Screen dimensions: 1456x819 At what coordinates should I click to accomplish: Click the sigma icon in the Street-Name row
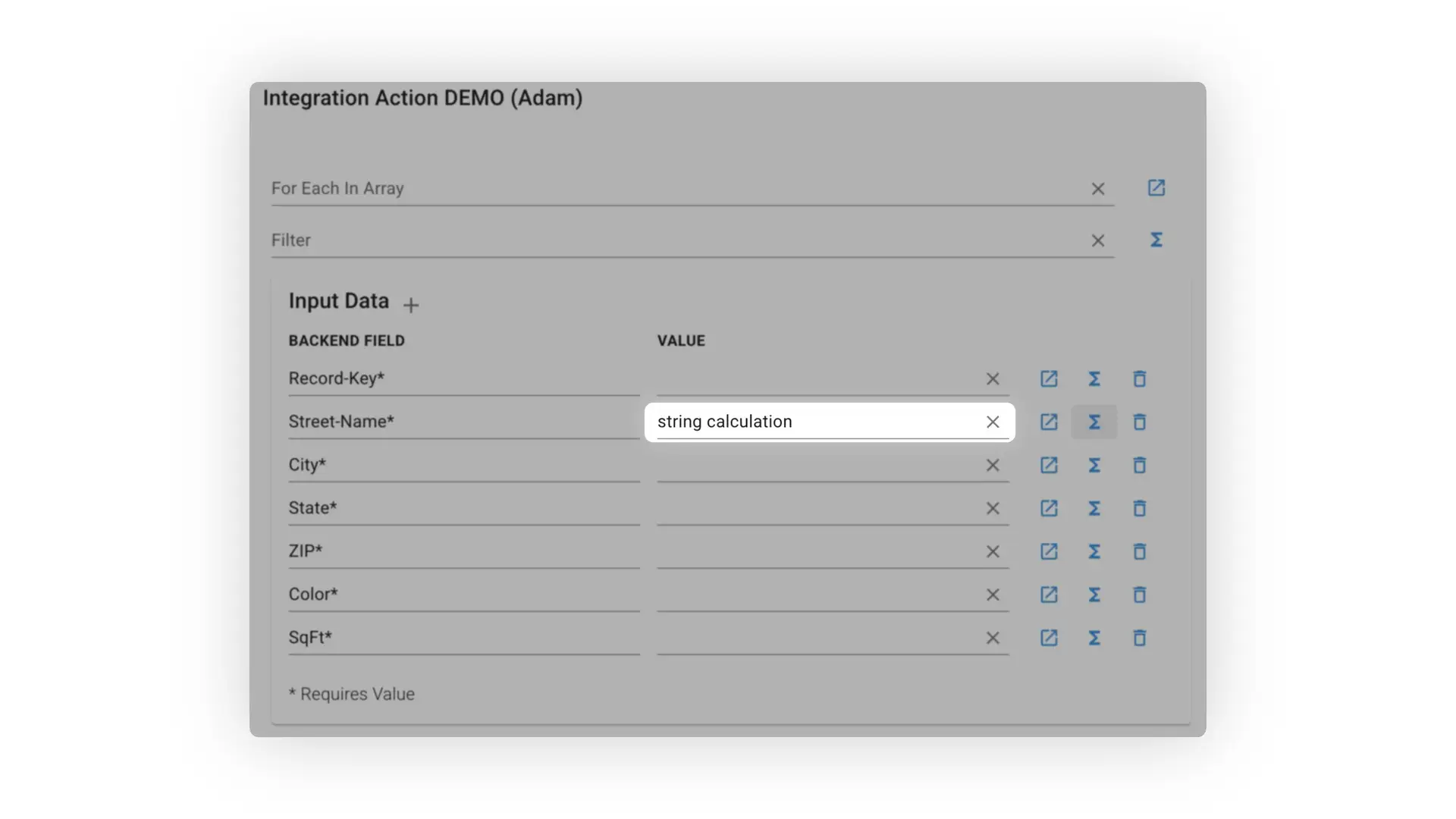click(1094, 422)
